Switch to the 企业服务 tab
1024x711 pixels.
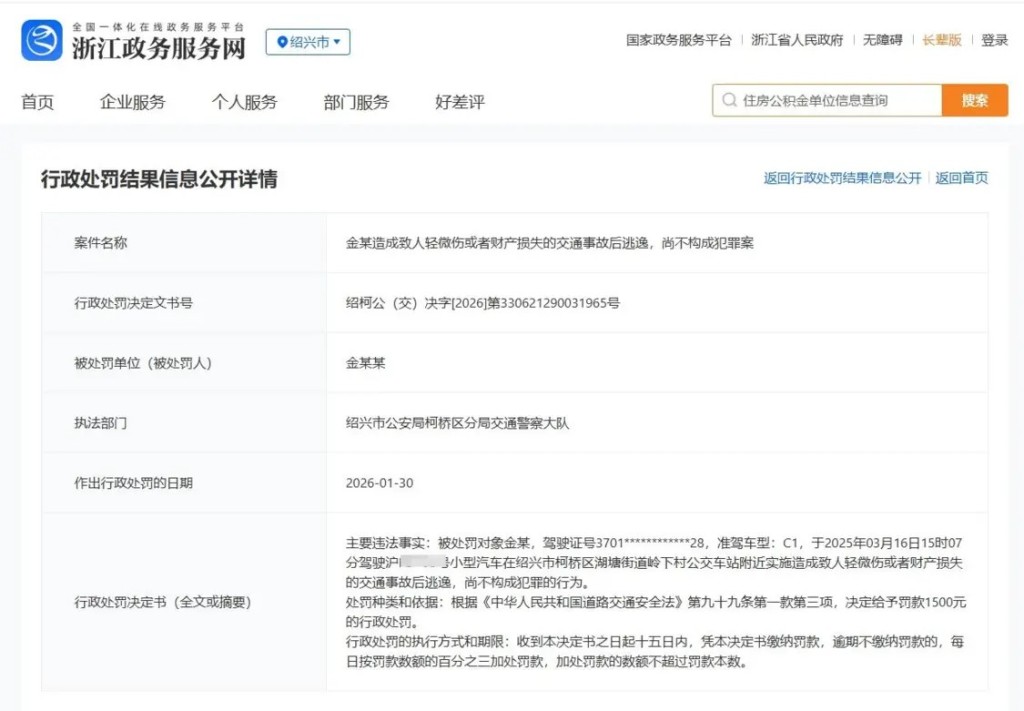tap(133, 101)
